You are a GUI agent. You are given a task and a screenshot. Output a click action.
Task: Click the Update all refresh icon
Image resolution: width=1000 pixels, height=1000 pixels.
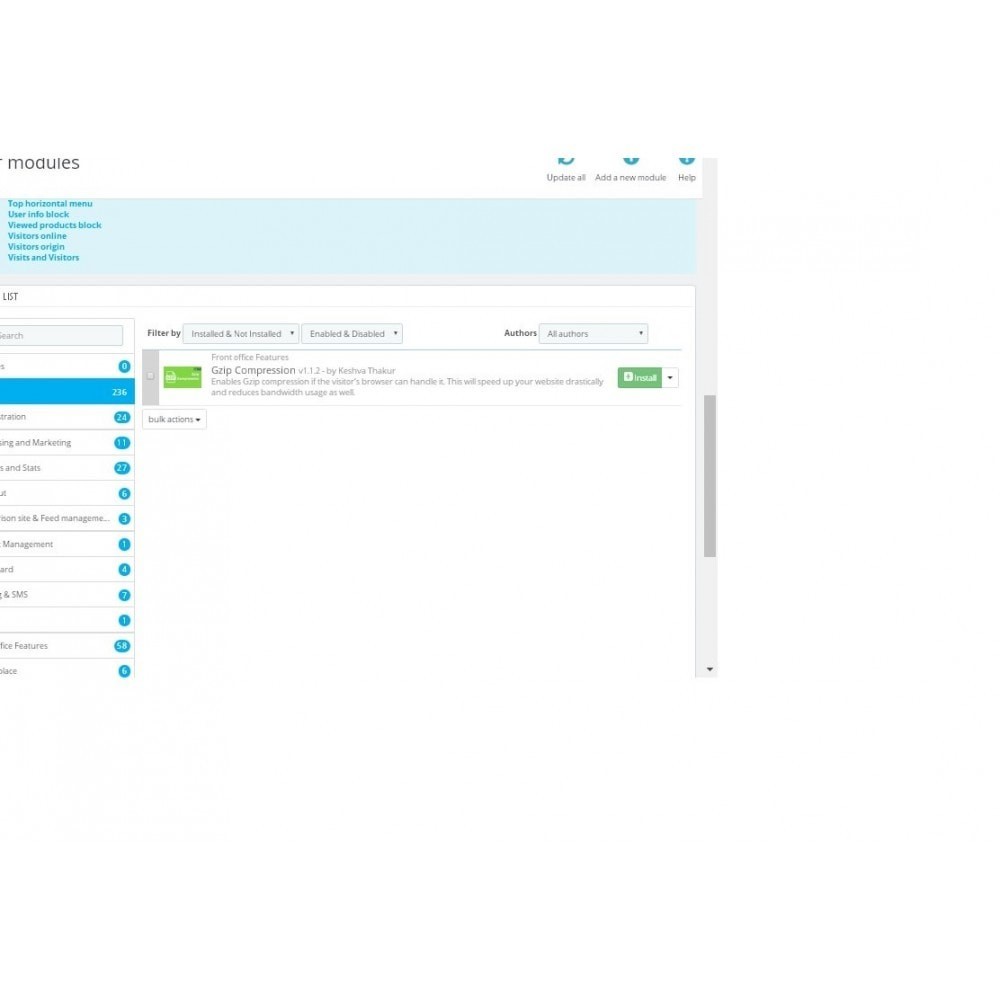pos(566,161)
